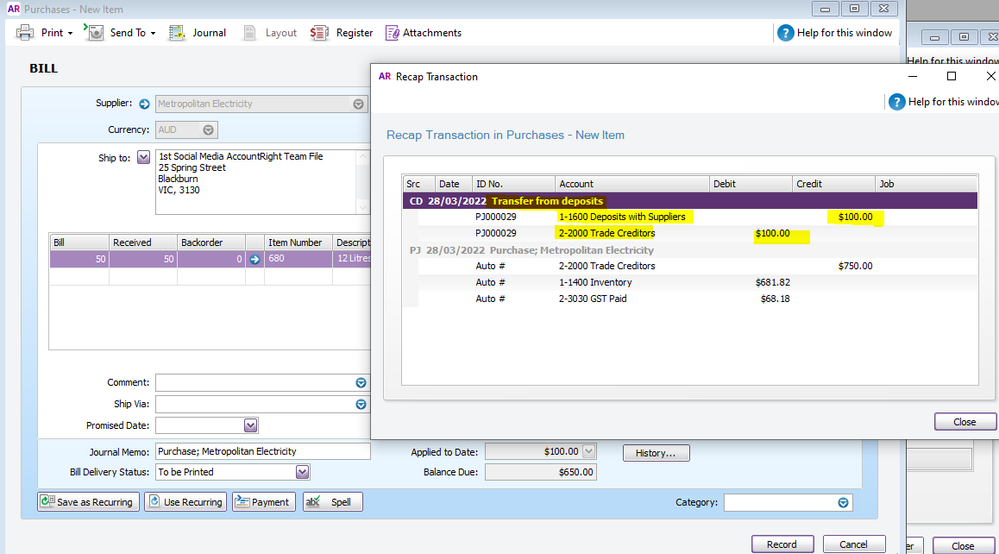Click the Use Recurring button
The image size is (999, 554).
(185, 502)
